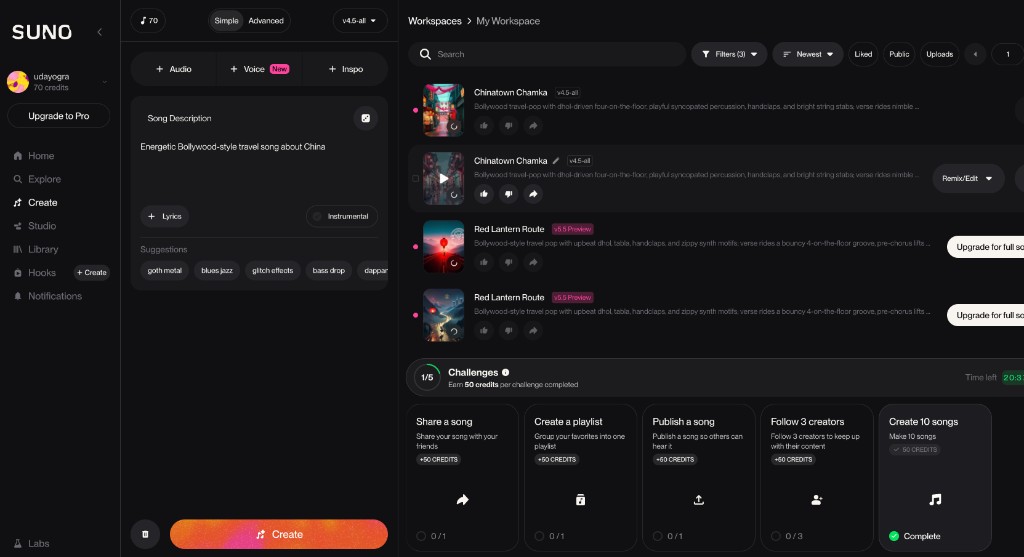Click the add-person icon in Follow 3 creators card
The width and height of the screenshot is (1024, 557).
[x=816, y=500]
